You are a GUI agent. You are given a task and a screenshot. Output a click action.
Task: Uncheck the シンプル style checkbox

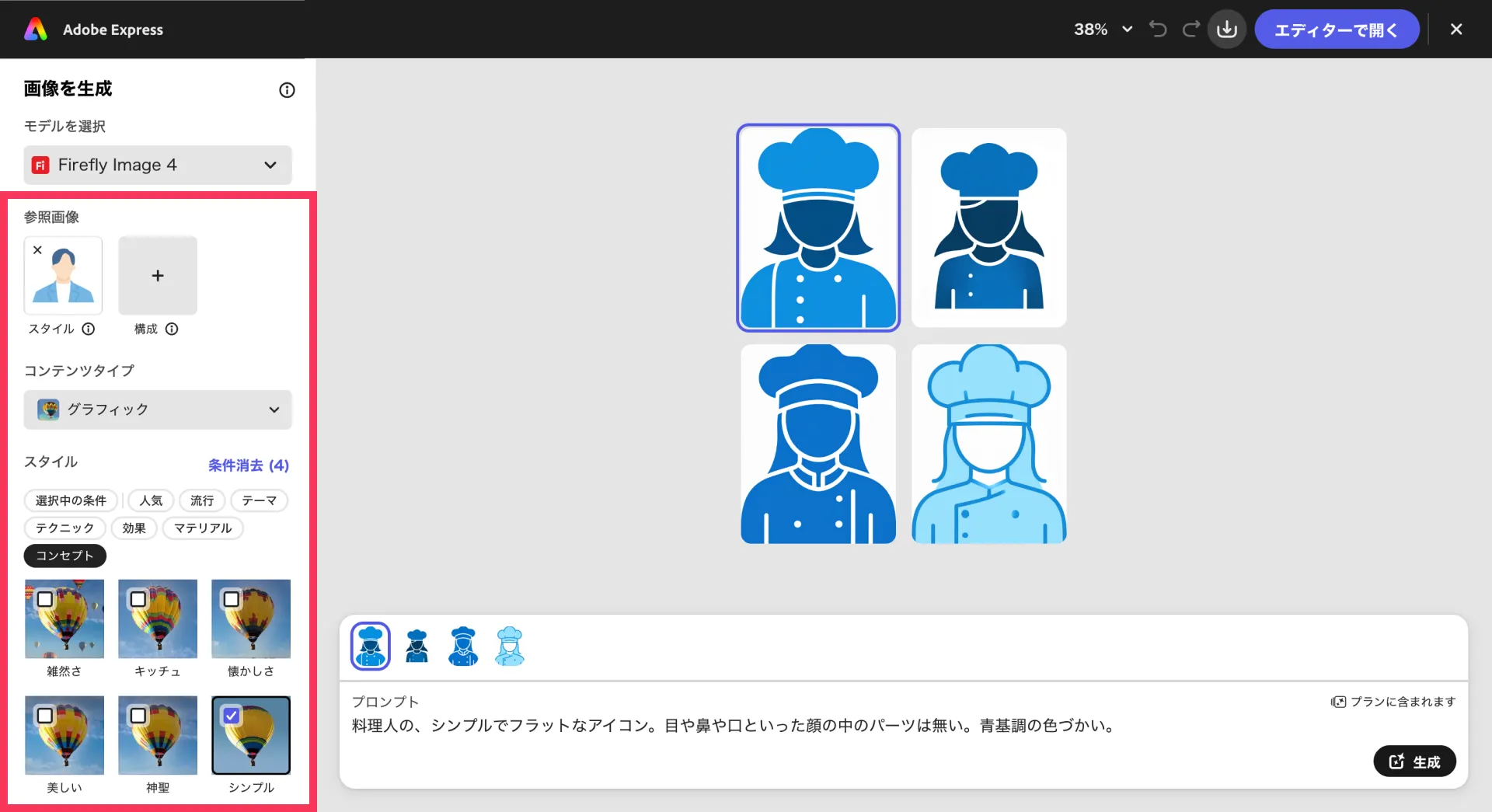(x=232, y=715)
